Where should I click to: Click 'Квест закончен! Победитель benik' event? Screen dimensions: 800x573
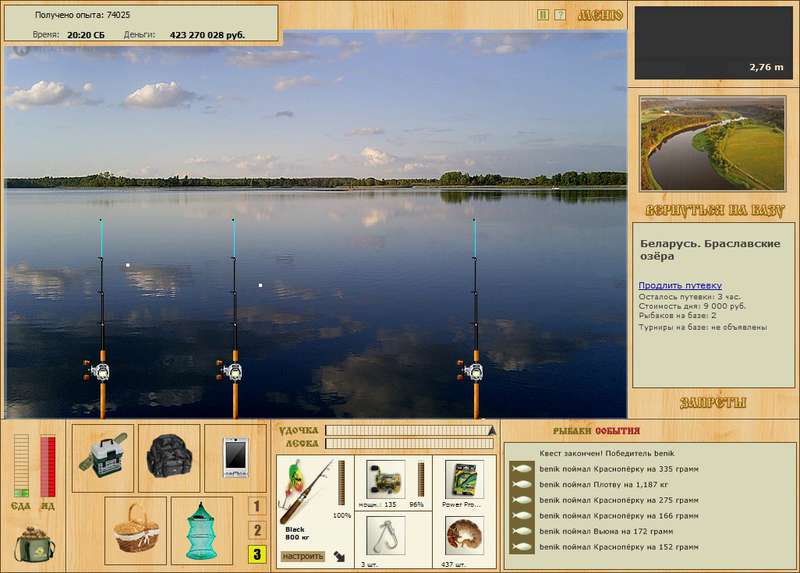tap(607, 453)
